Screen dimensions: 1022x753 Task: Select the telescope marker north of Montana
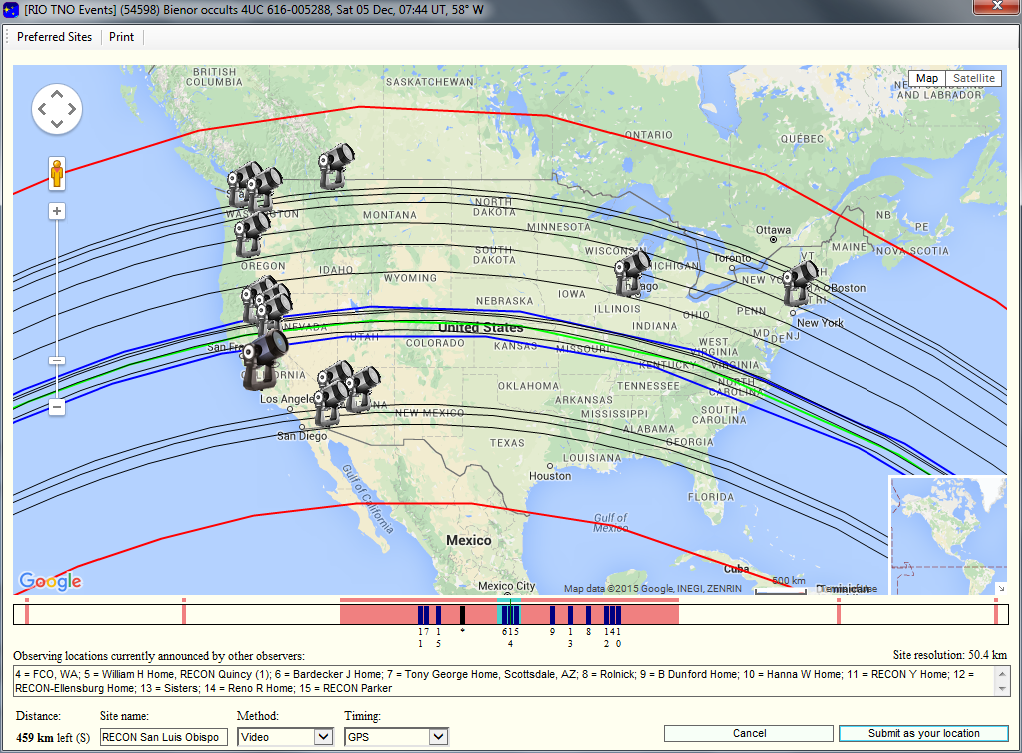click(x=335, y=166)
